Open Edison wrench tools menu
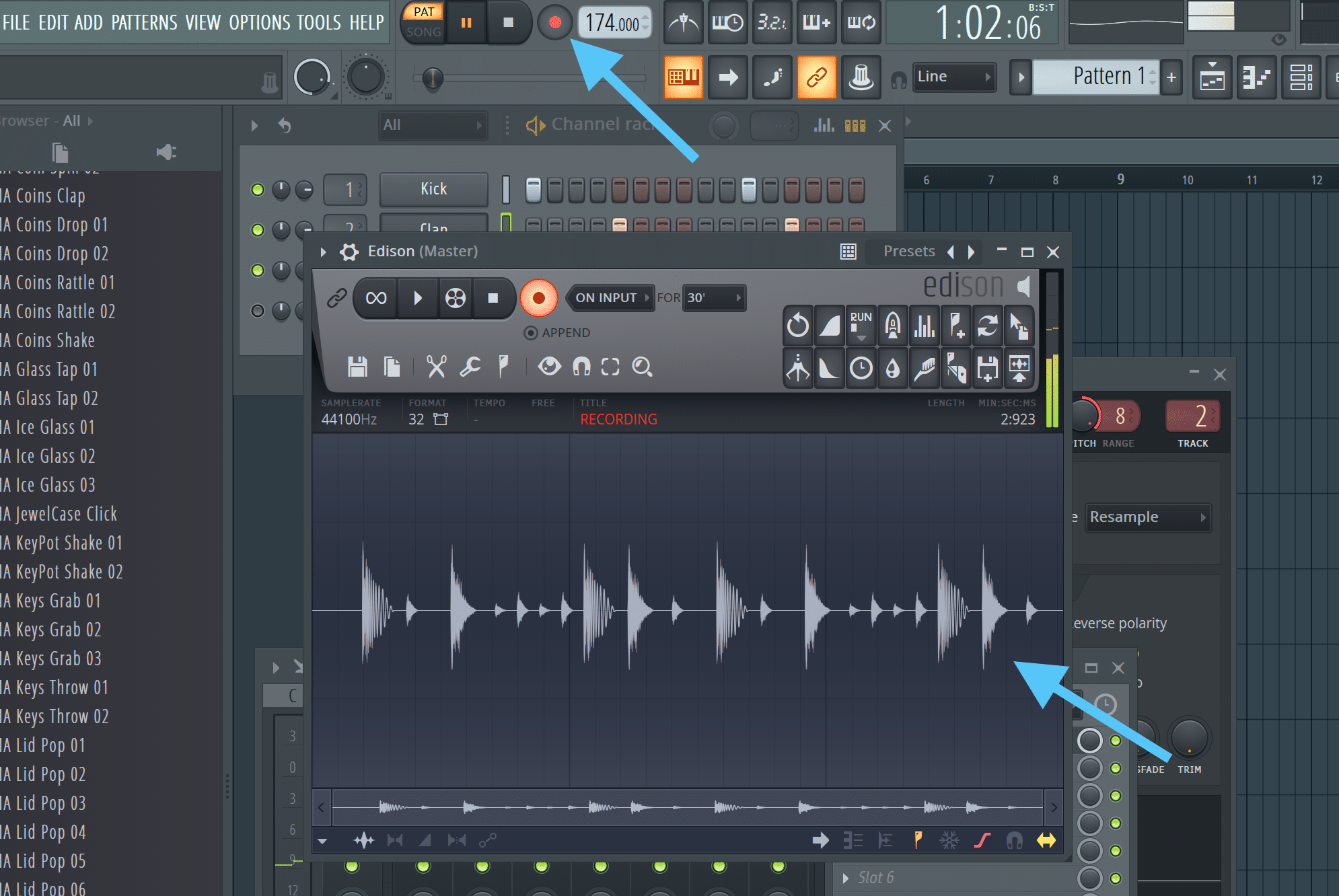1339x896 pixels. [470, 367]
